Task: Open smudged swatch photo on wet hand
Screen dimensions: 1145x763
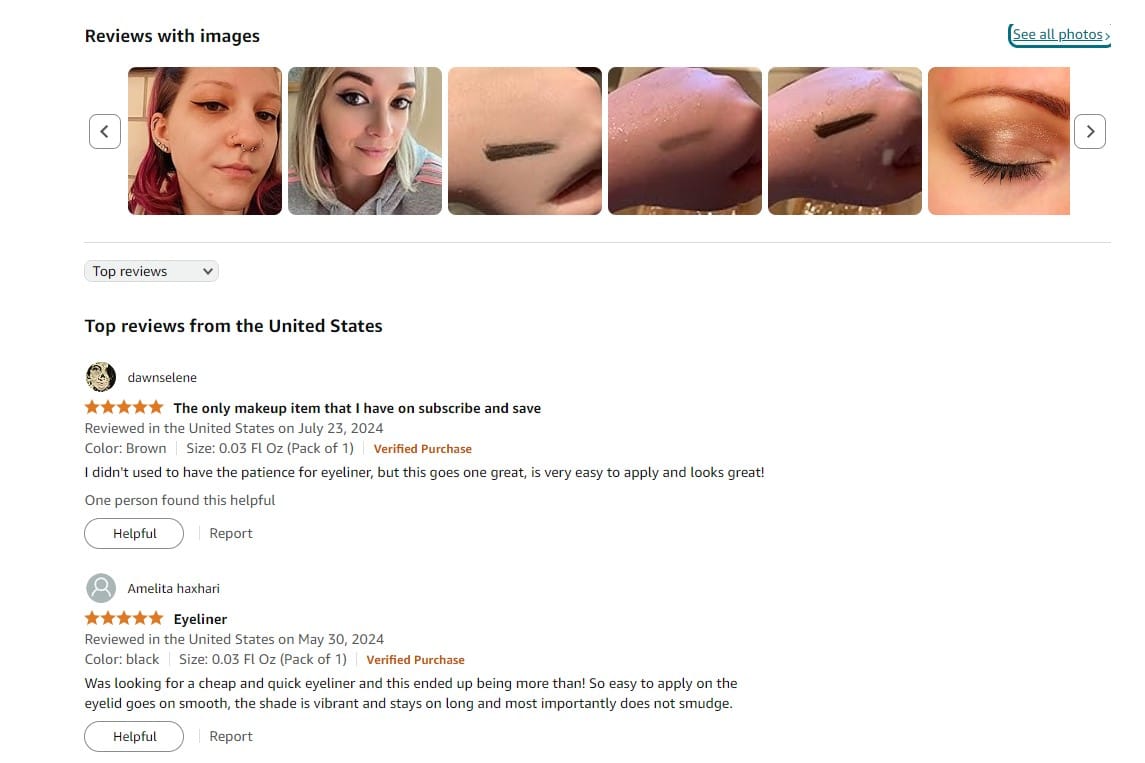Action: pyautogui.click(x=684, y=141)
